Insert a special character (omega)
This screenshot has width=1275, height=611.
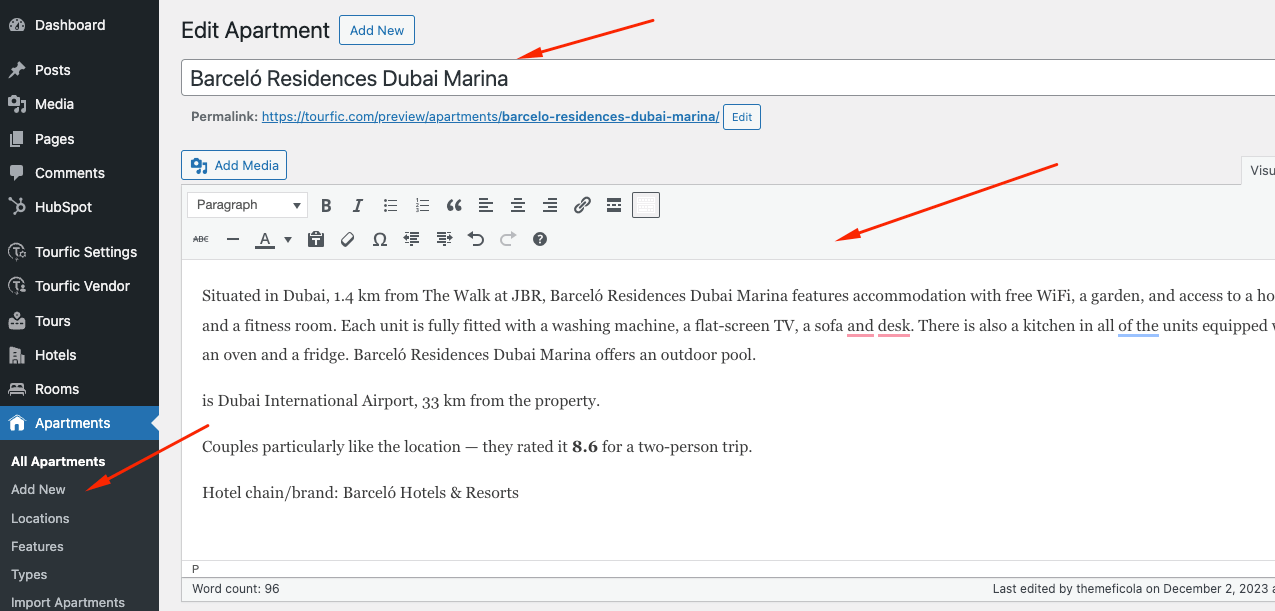[x=379, y=239]
